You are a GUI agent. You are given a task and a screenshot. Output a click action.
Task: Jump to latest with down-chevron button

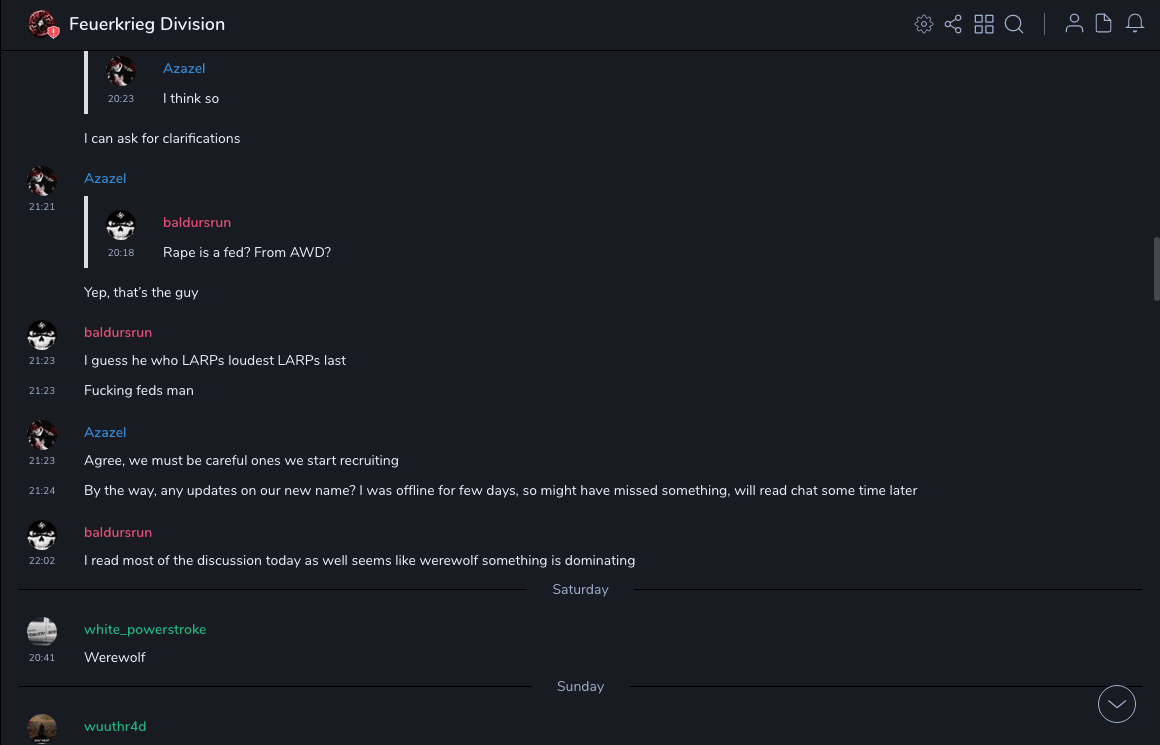1117,704
